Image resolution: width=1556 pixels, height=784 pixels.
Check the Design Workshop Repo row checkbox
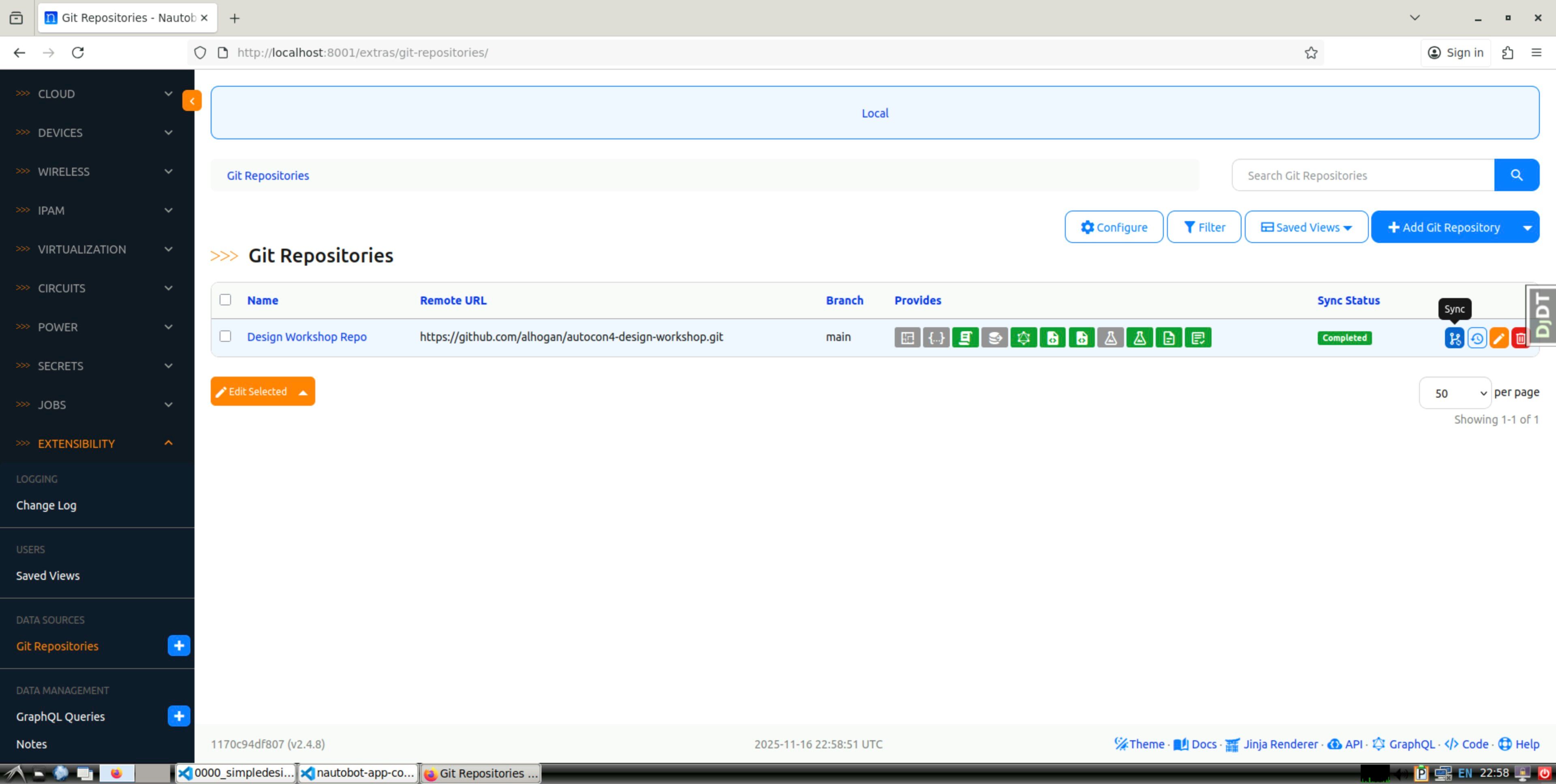[x=225, y=336]
